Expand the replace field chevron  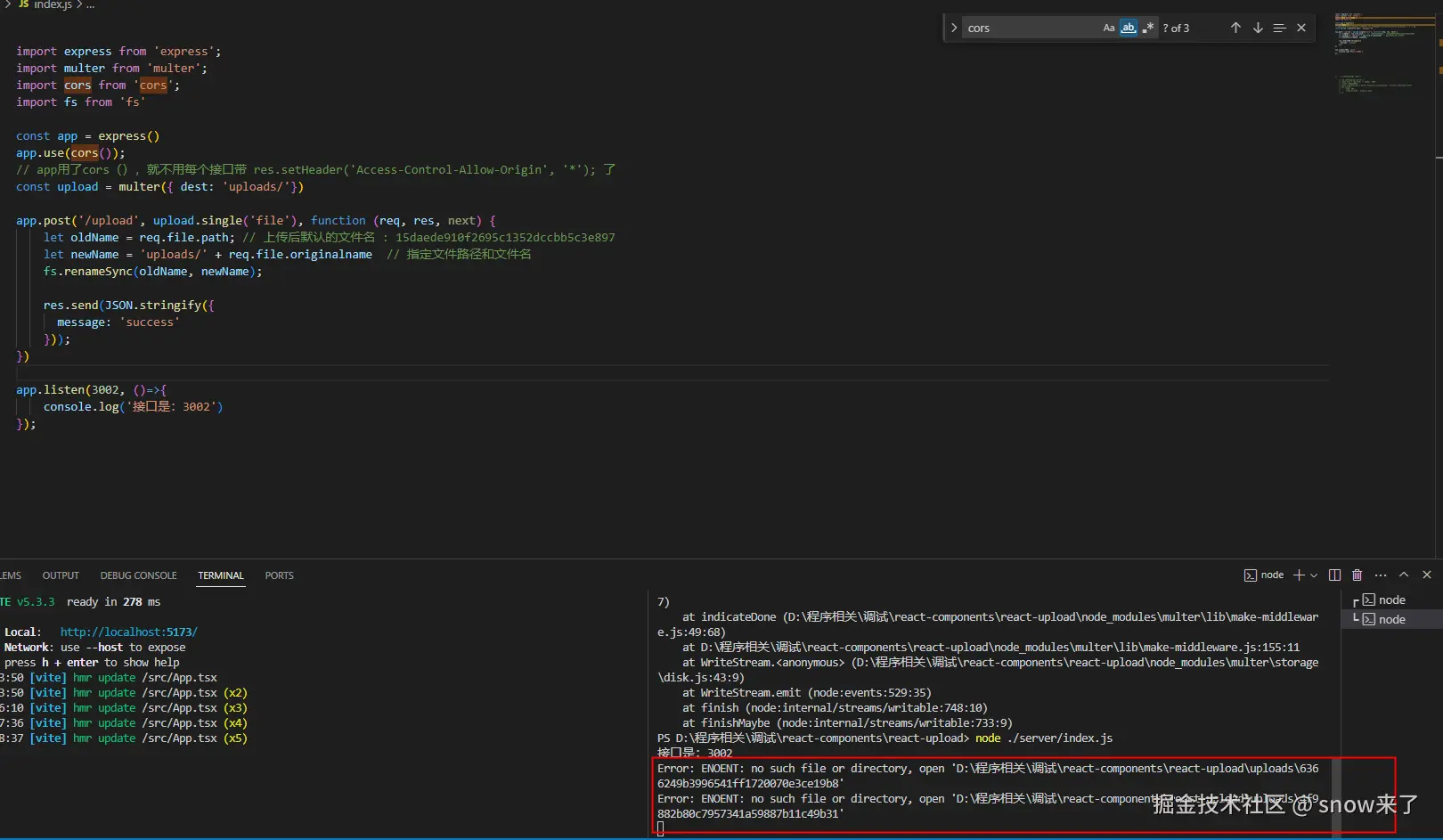[954, 28]
